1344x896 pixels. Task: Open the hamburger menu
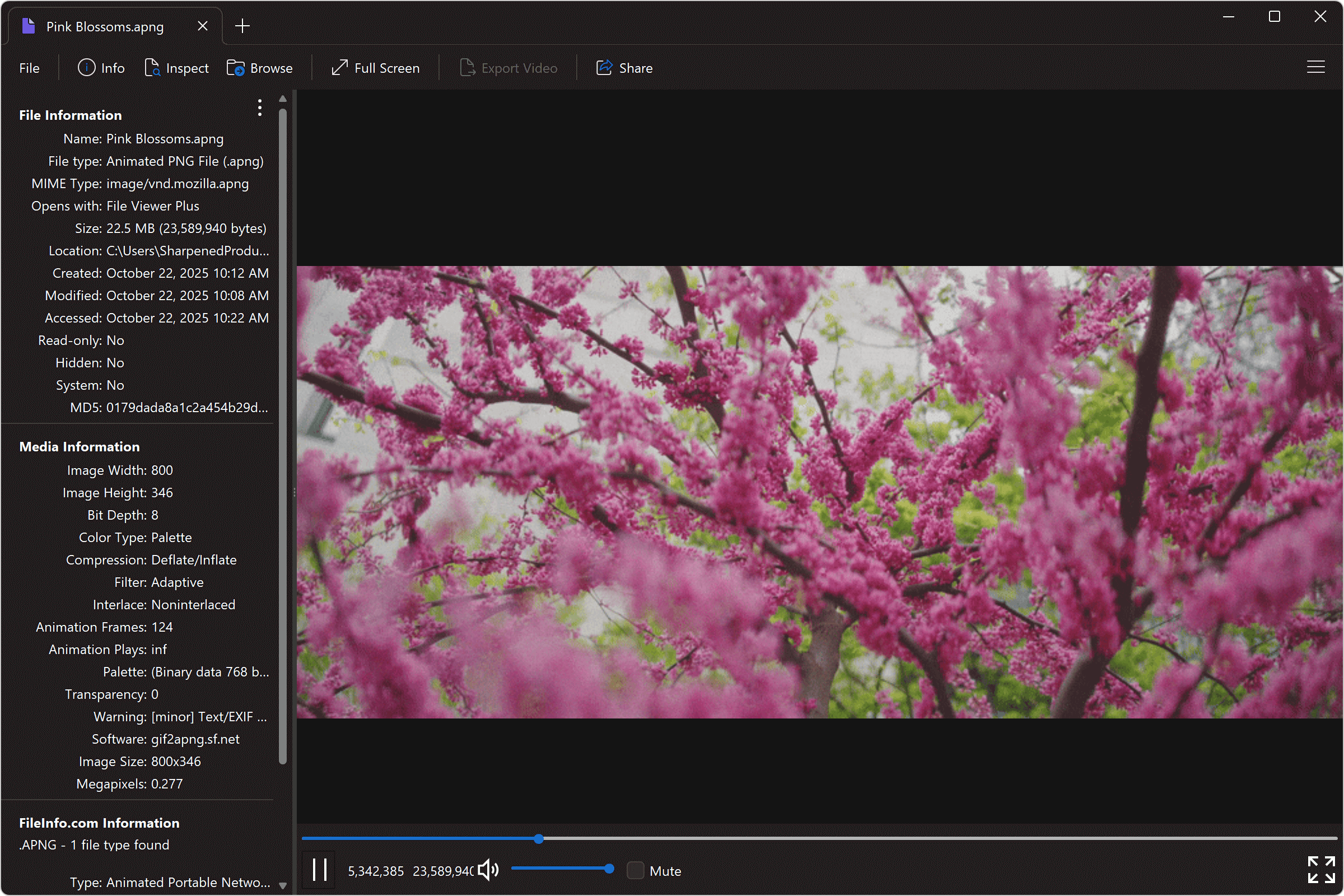click(1315, 67)
